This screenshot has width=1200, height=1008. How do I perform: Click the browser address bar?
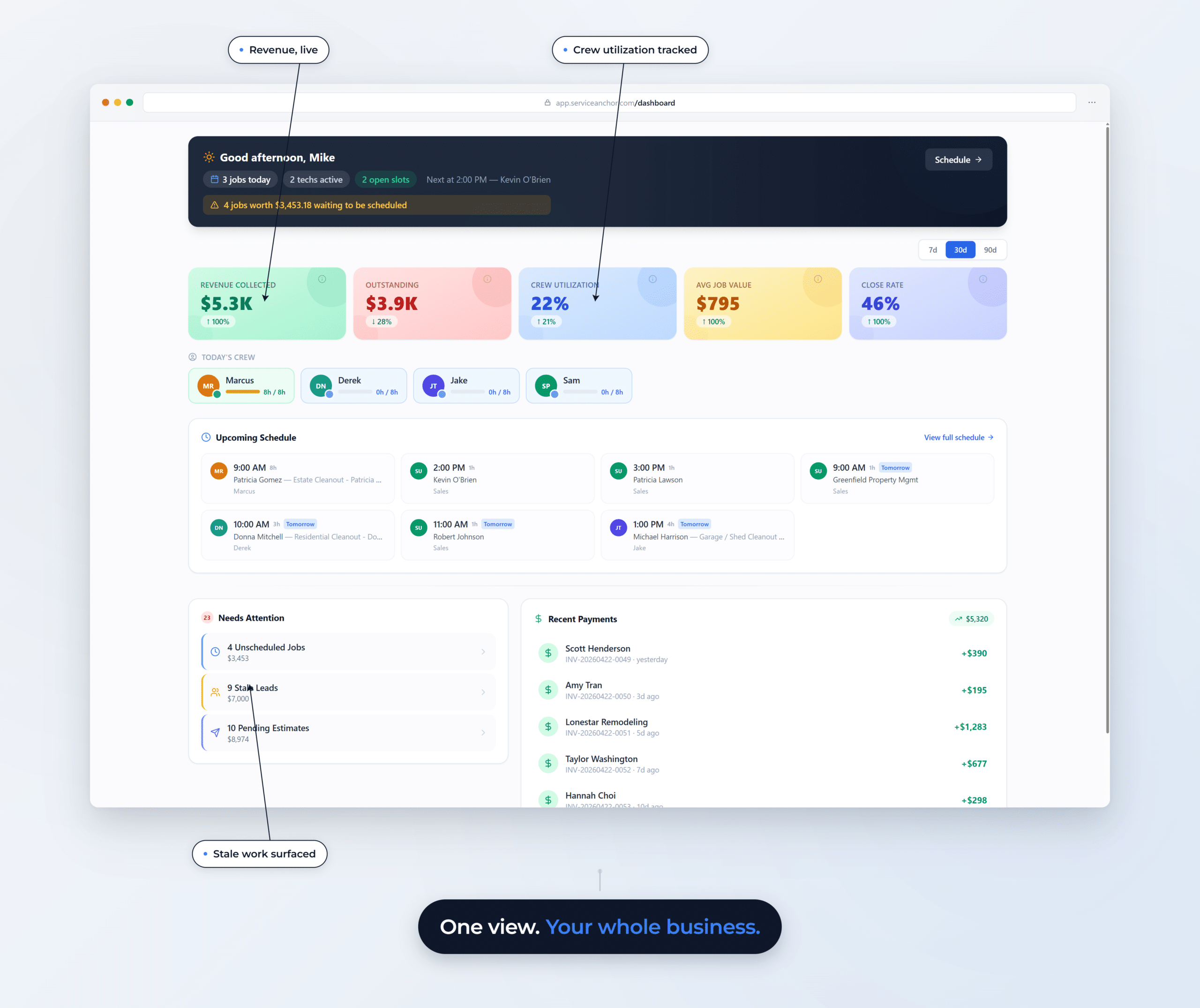click(609, 102)
